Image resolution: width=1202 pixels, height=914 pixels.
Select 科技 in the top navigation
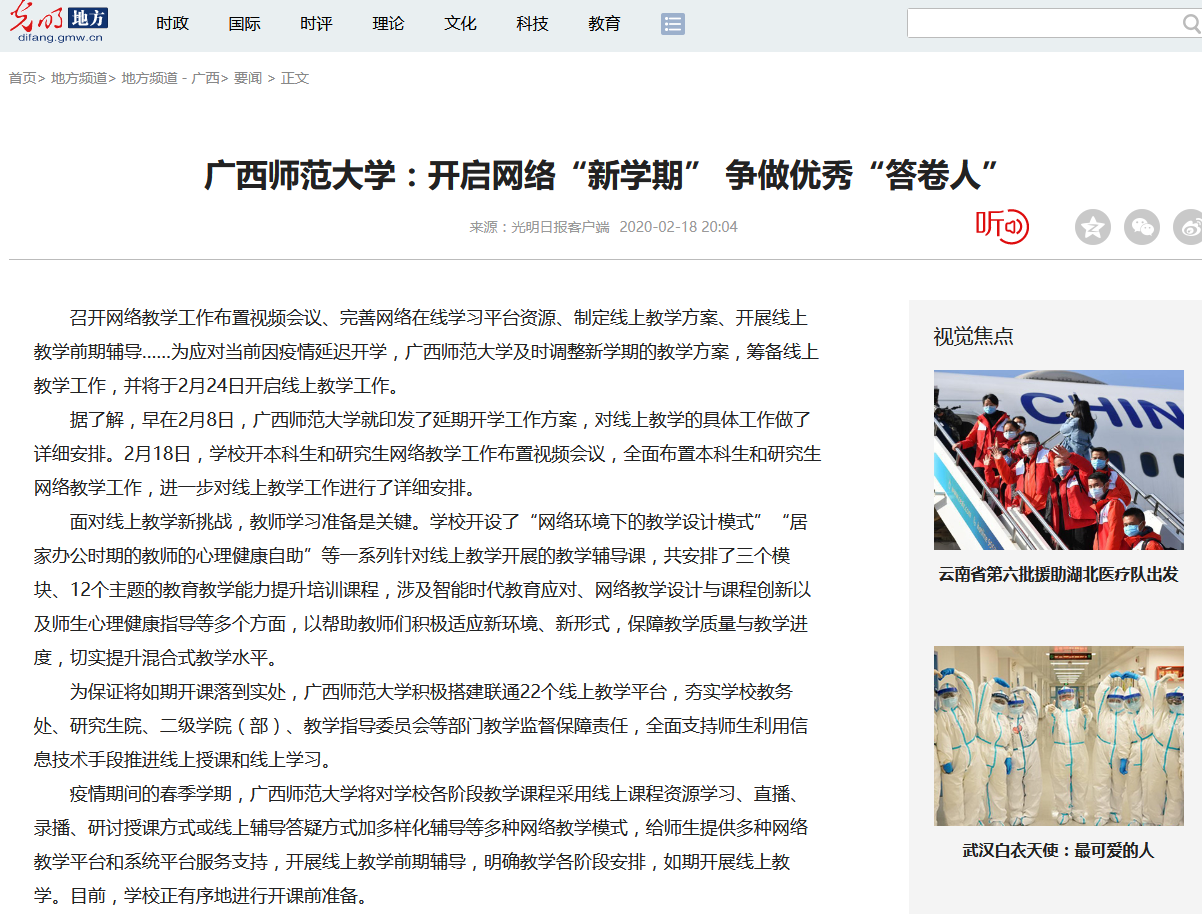(x=532, y=24)
